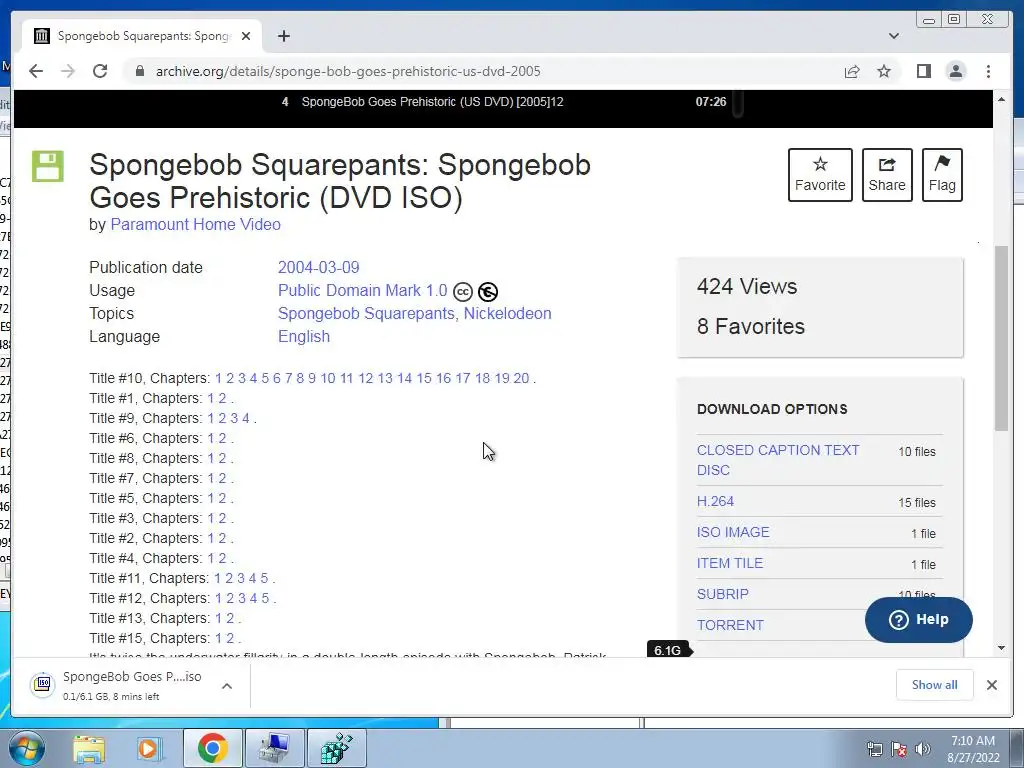This screenshot has height=768, width=1024.
Task: Open chapter 3 of Title #12
Action: click(242, 598)
